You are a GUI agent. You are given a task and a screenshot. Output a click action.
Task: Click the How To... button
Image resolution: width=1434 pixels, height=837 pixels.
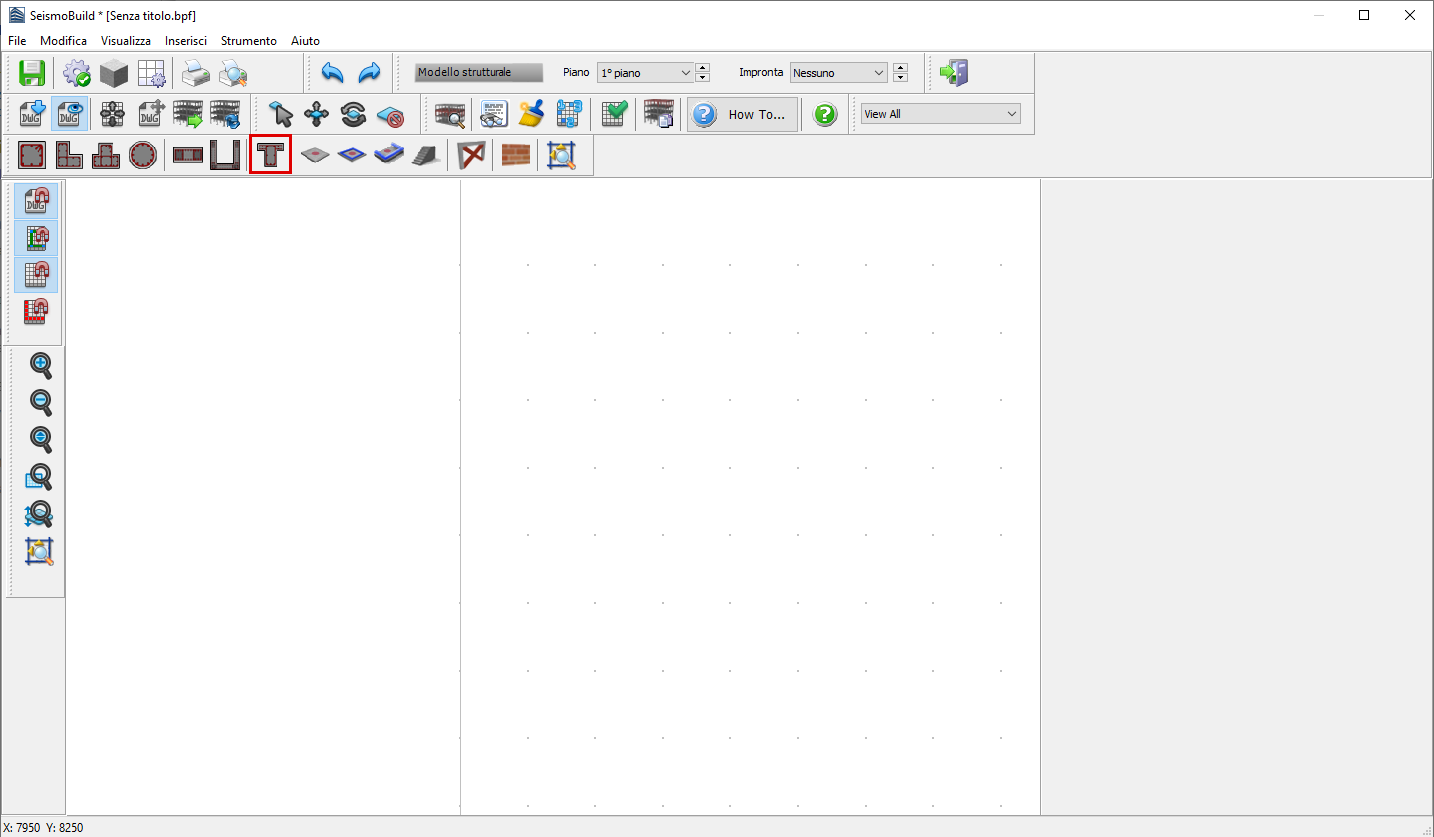[743, 114]
